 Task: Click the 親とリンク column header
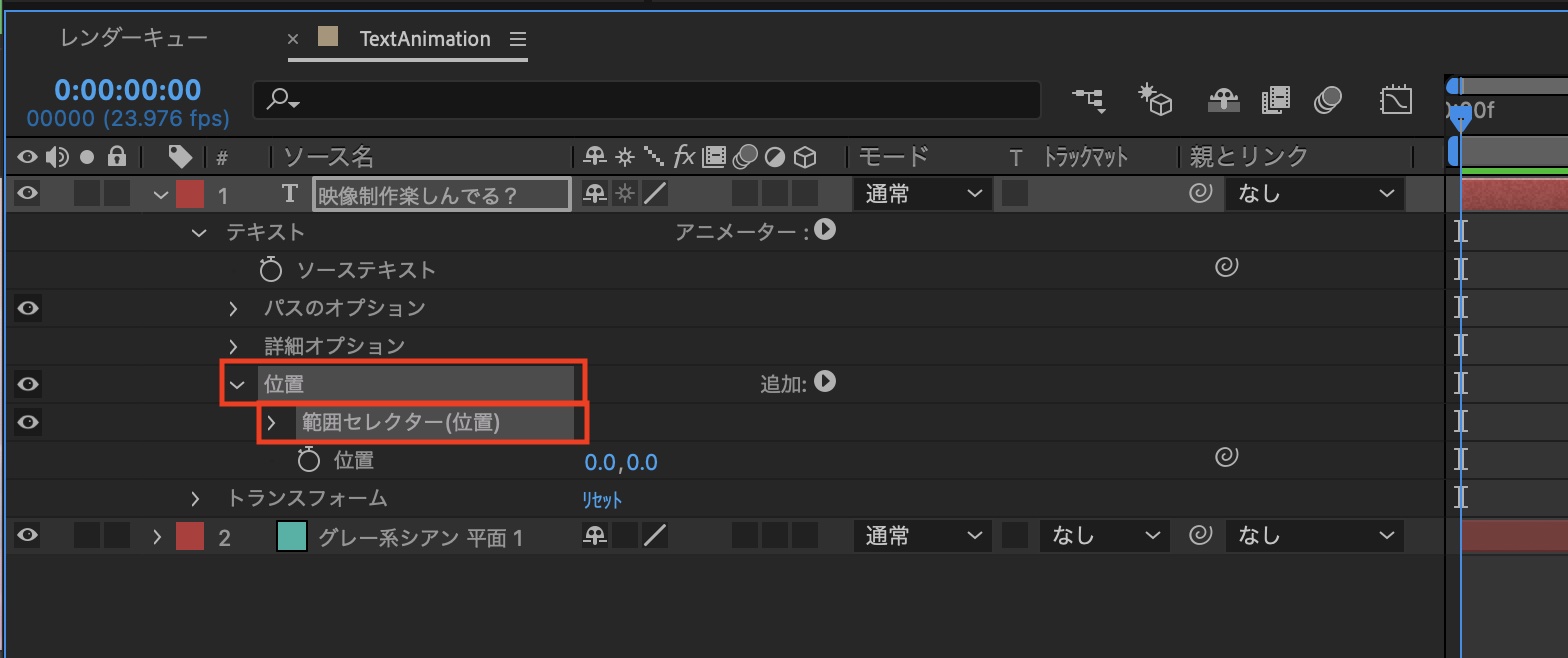tap(1249, 156)
